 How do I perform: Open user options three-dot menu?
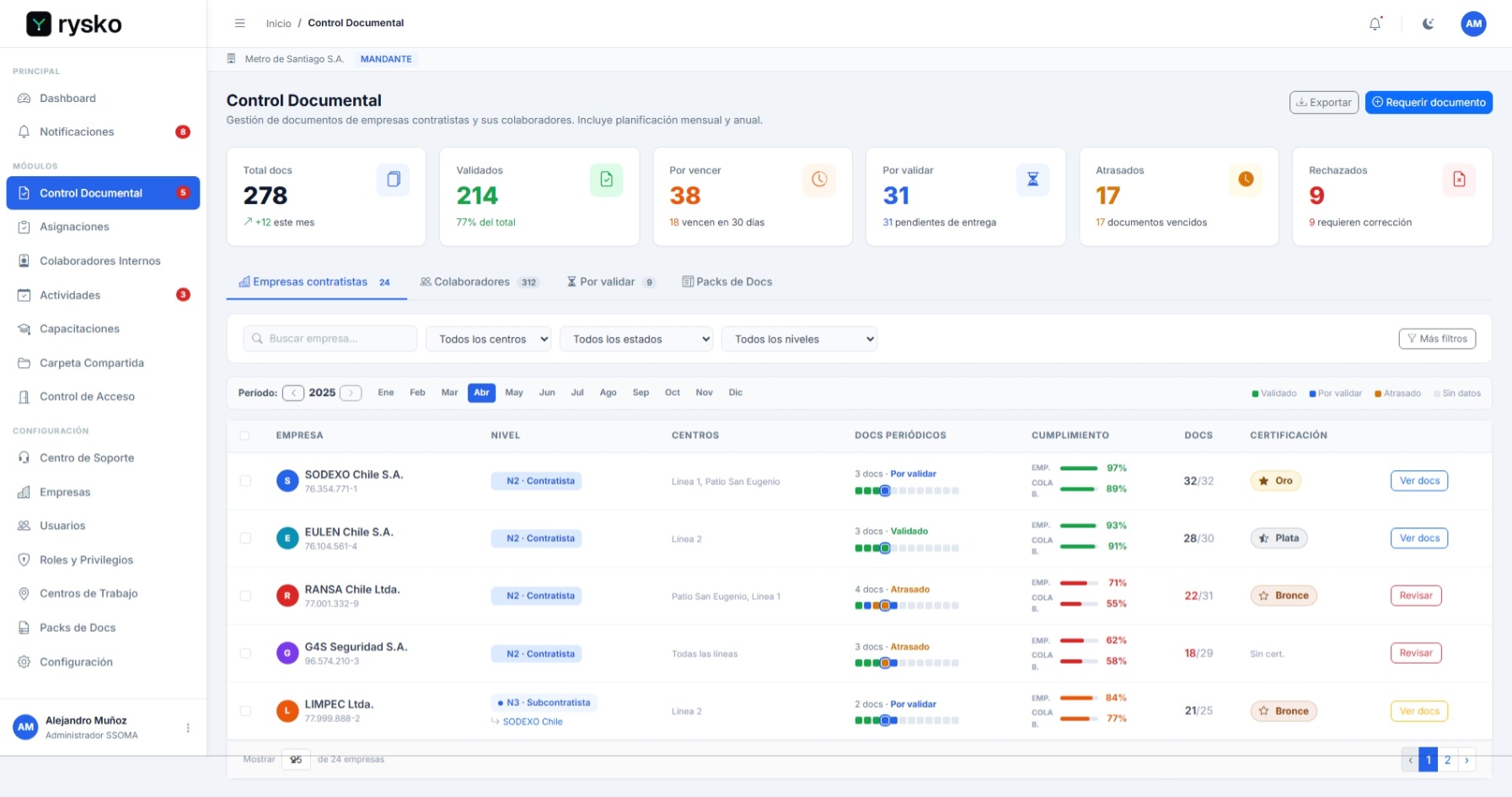pyautogui.click(x=188, y=728)
